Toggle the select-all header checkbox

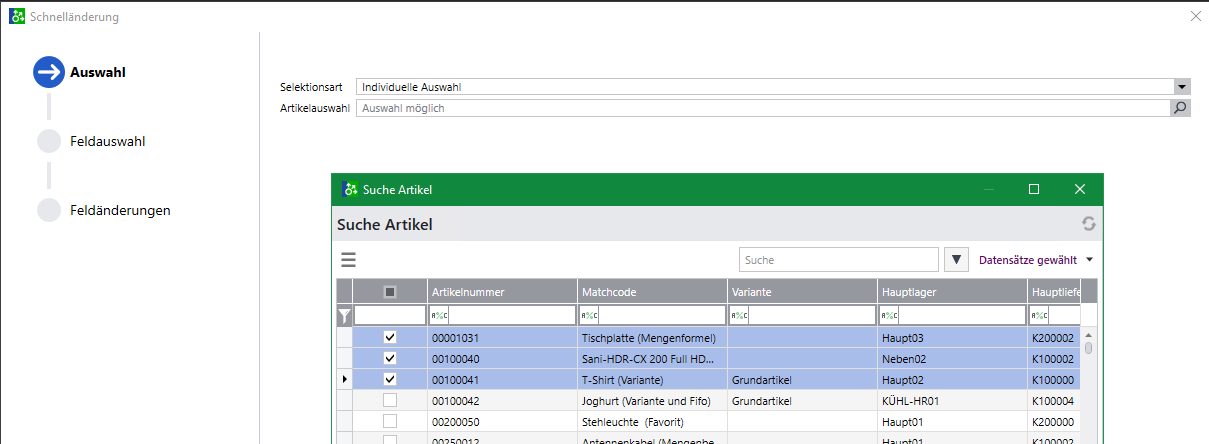click(x=390, y=292)
